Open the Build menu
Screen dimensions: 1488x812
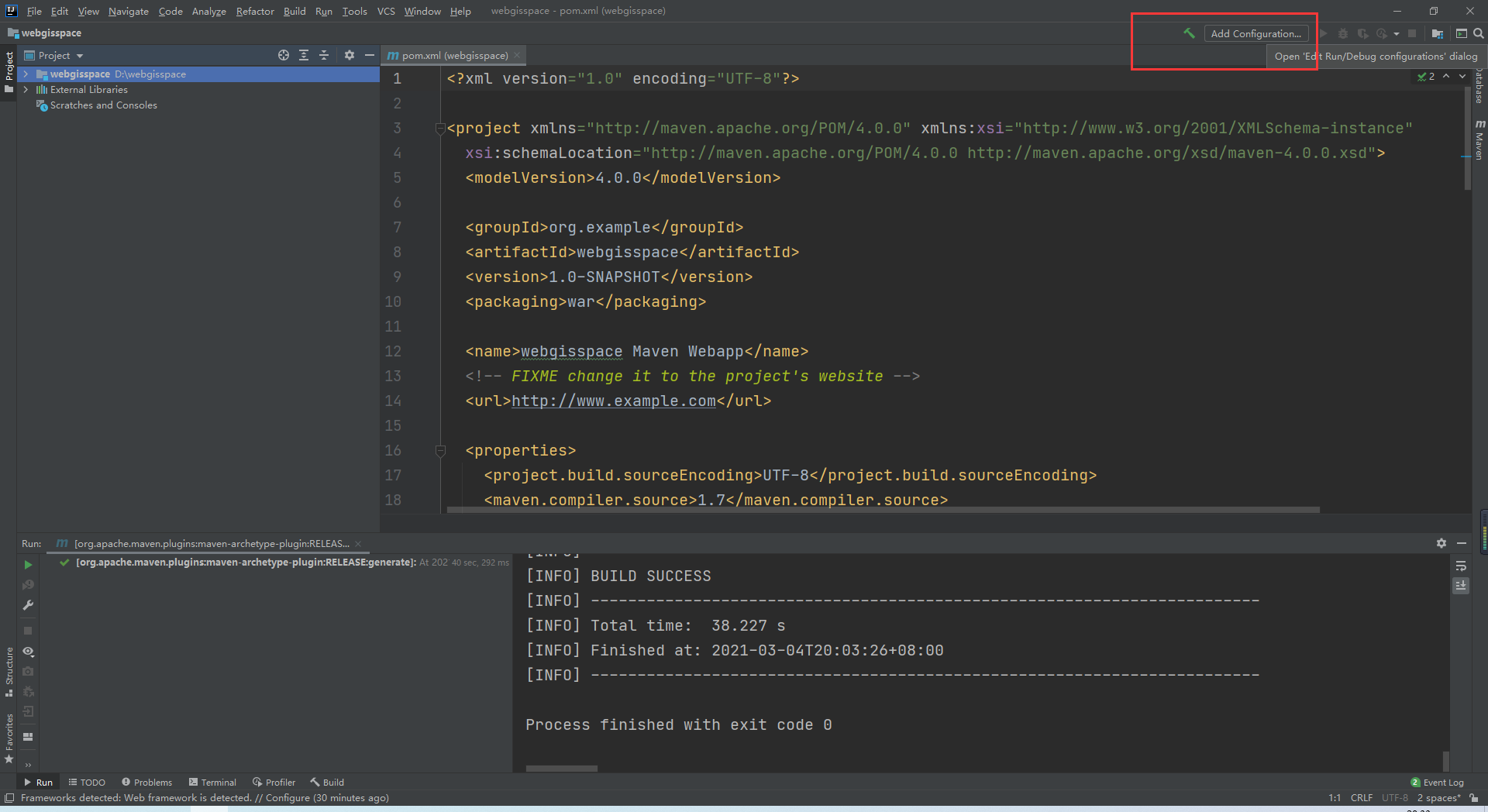click(x=294, y=11)
